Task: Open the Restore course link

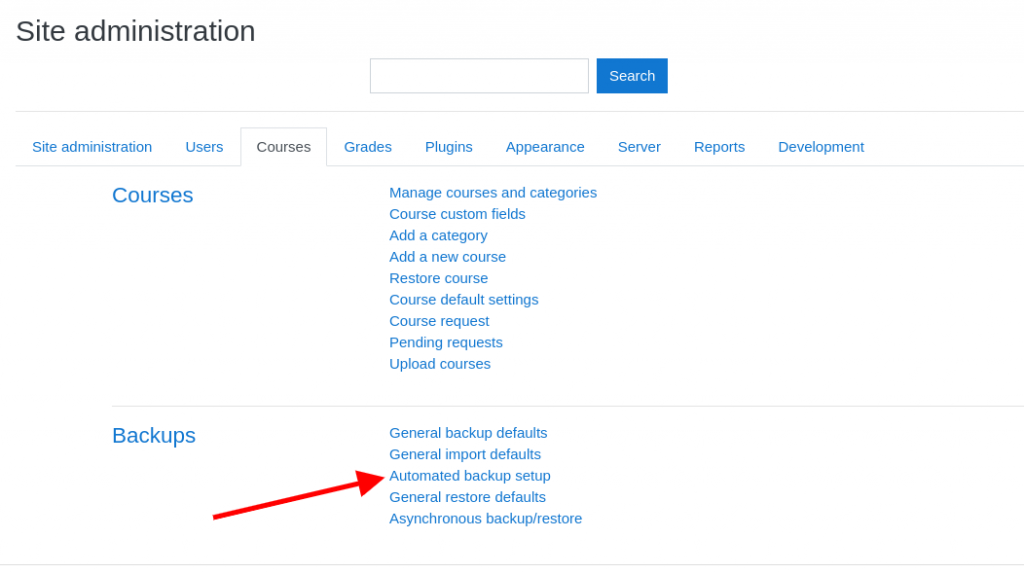Action: click(x=438, y=278)
